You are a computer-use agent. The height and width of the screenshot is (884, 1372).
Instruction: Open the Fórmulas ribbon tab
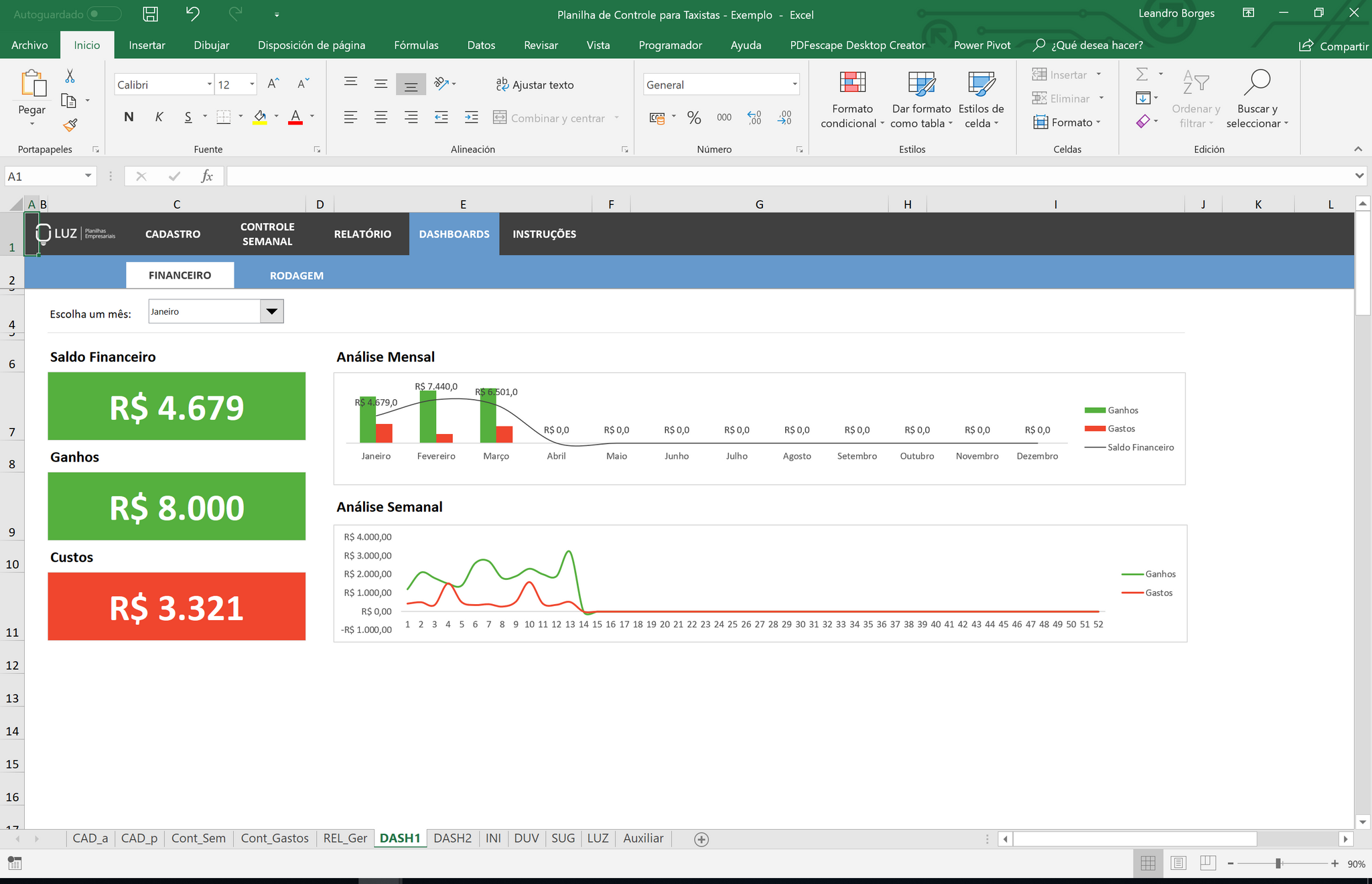coord(416,45)
